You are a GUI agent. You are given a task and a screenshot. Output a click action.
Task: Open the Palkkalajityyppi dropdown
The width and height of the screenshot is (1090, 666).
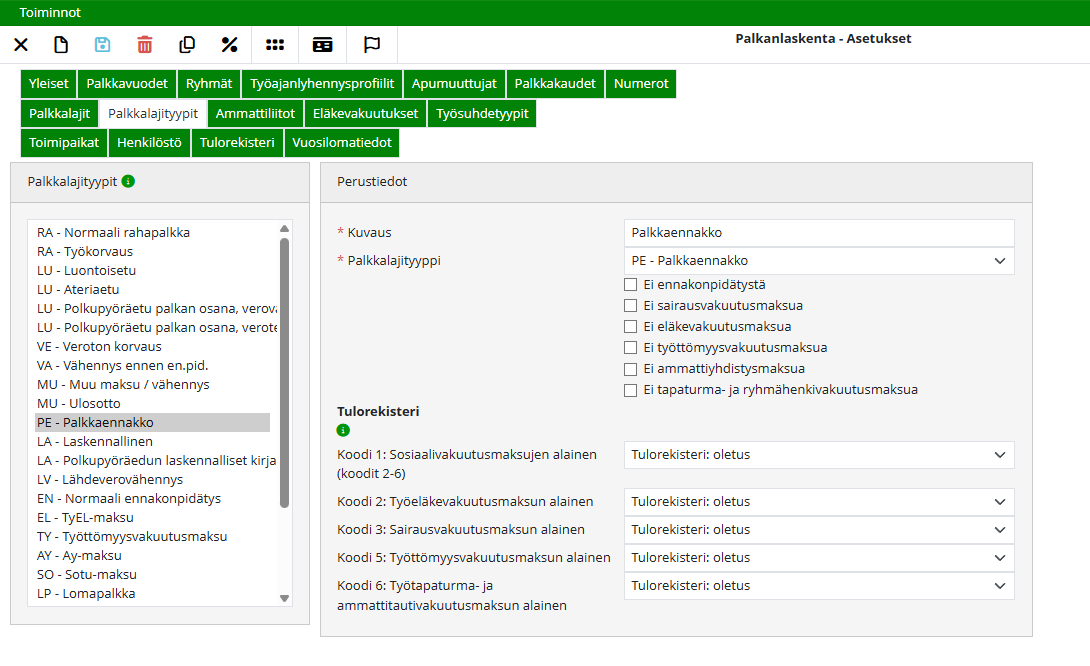click(818, 261)
